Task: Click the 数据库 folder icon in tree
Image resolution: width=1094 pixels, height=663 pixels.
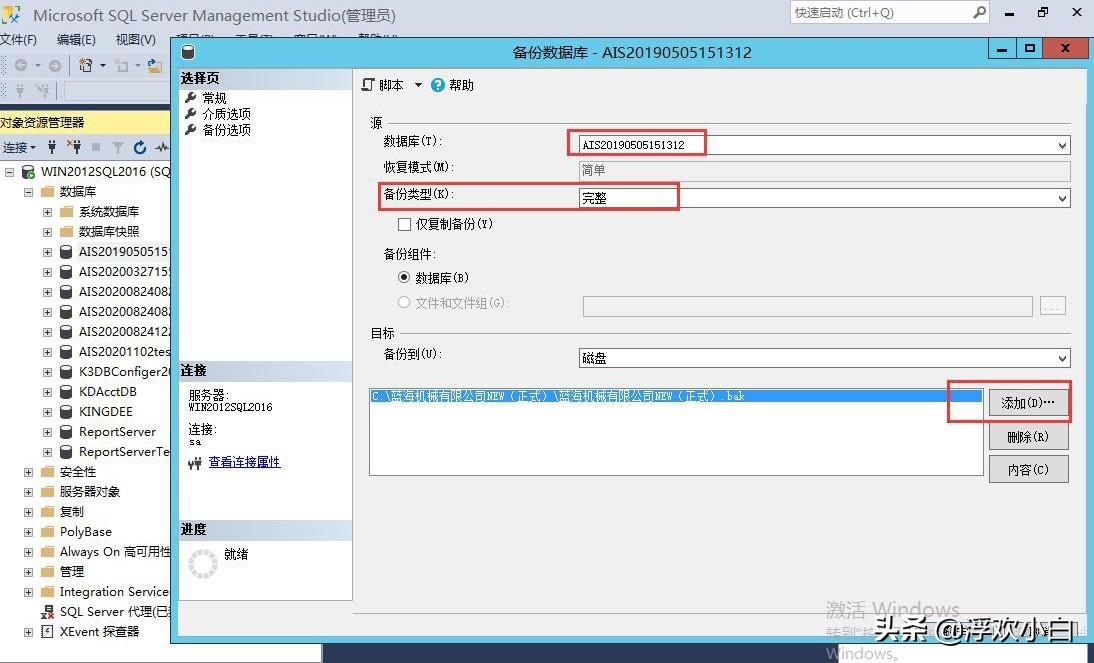Action: pos(47,192)
